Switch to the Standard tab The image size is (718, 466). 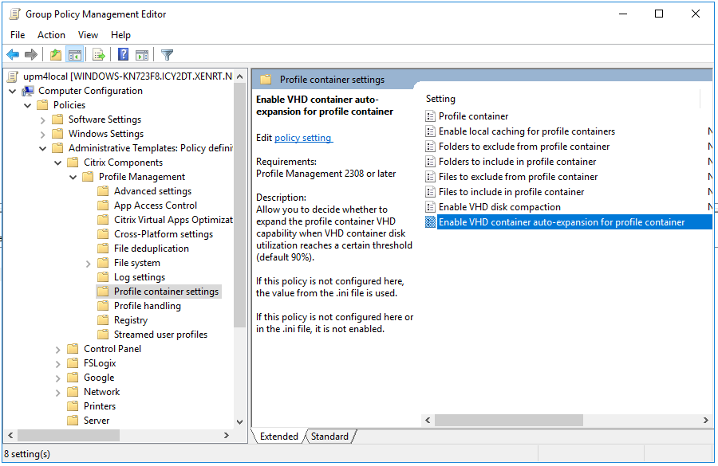point(329,437)
